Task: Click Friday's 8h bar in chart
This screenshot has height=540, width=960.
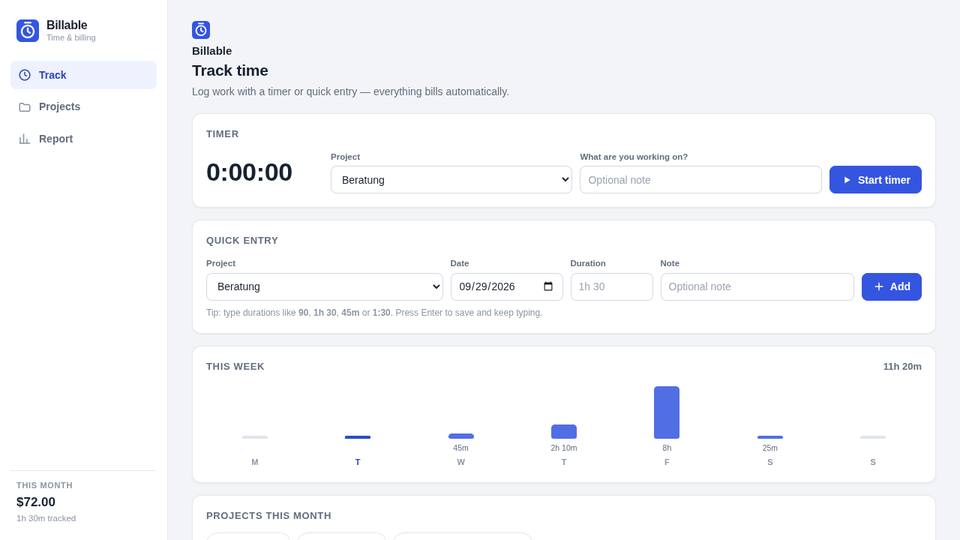Action: click(x=667, y=412)
